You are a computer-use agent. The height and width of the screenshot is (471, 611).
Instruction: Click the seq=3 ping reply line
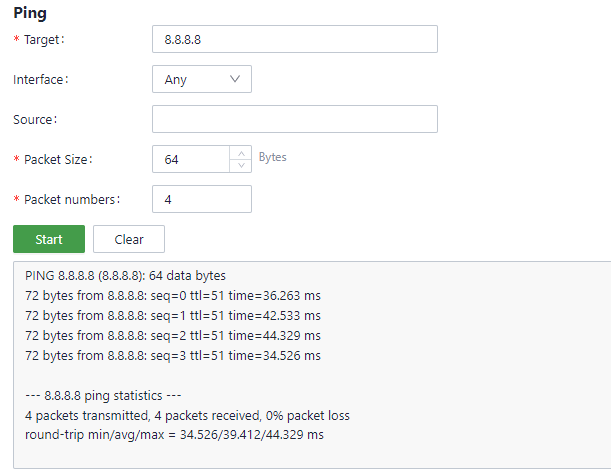(172, 356)
